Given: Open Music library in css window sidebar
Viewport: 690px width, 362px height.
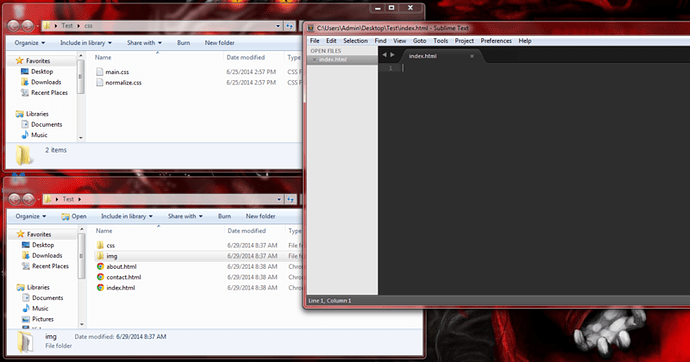Looking at the screenshot, I should click(x=39, y=135).
